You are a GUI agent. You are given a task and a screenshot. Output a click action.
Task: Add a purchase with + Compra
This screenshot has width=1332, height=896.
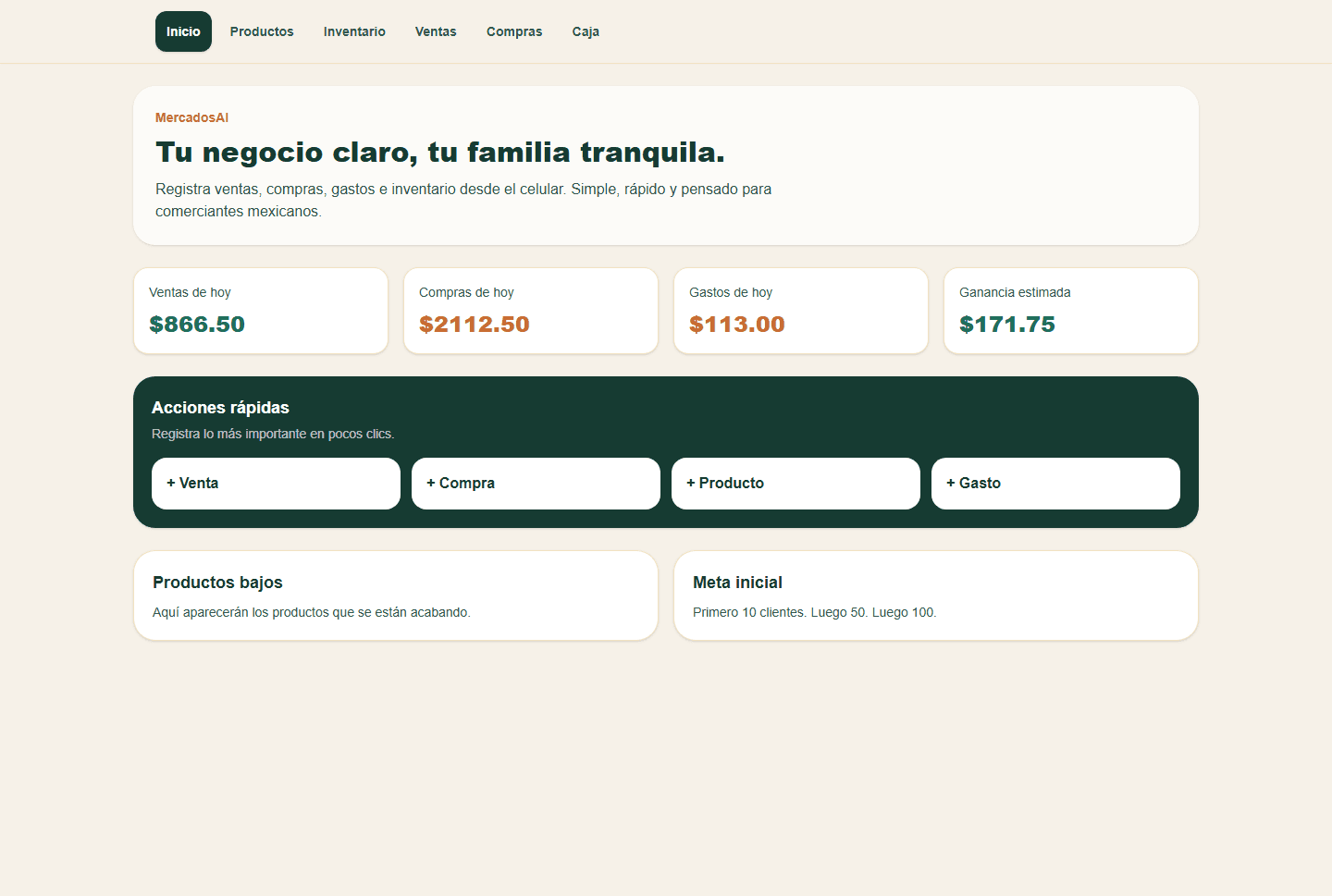536,484
